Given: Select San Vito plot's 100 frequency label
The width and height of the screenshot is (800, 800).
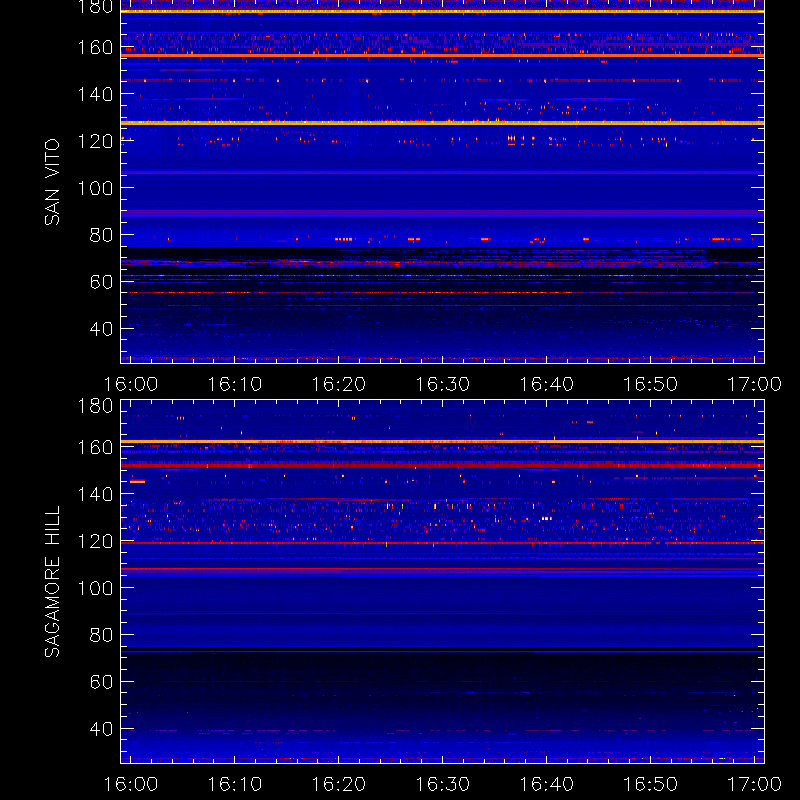Looking at the screenshot, I should pos(95,188).
